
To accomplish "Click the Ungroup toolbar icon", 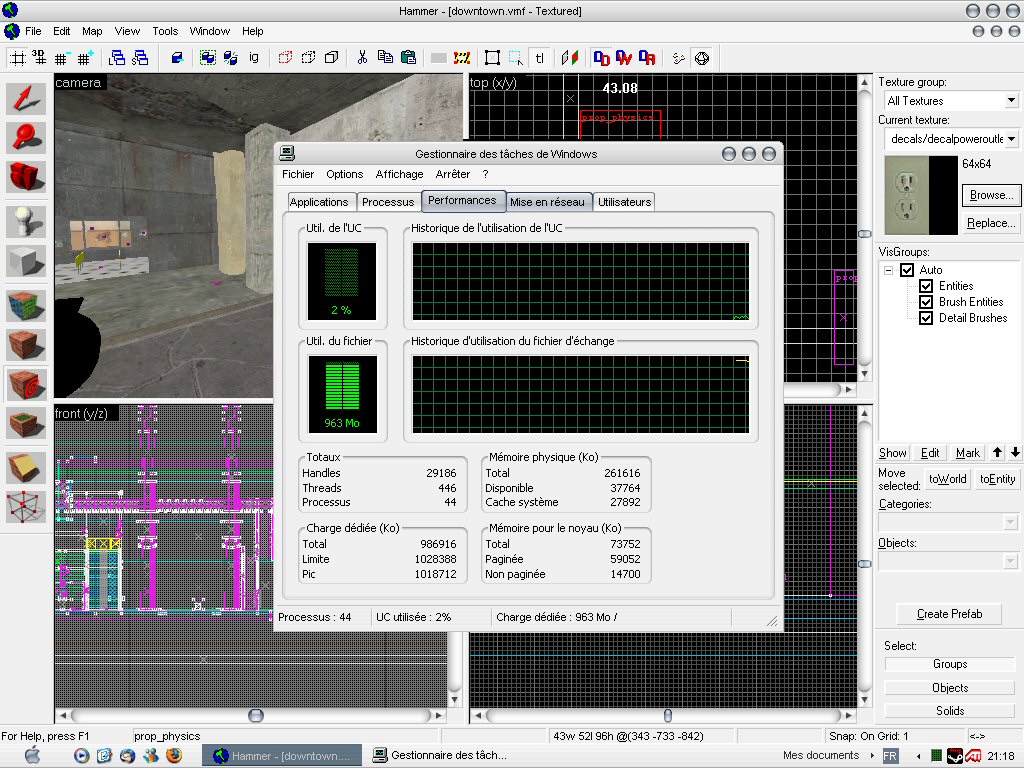I will [231, 58].
